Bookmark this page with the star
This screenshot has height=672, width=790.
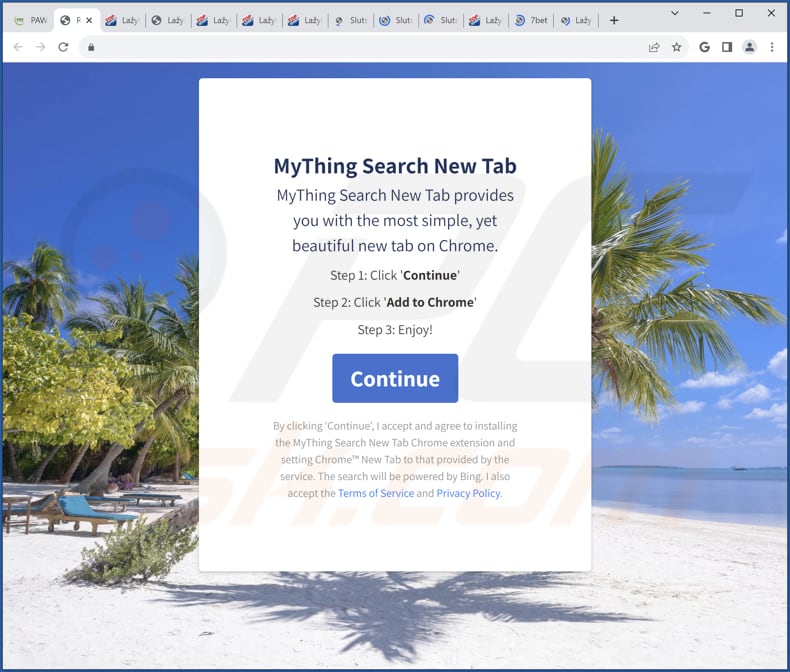coord(677,47)
